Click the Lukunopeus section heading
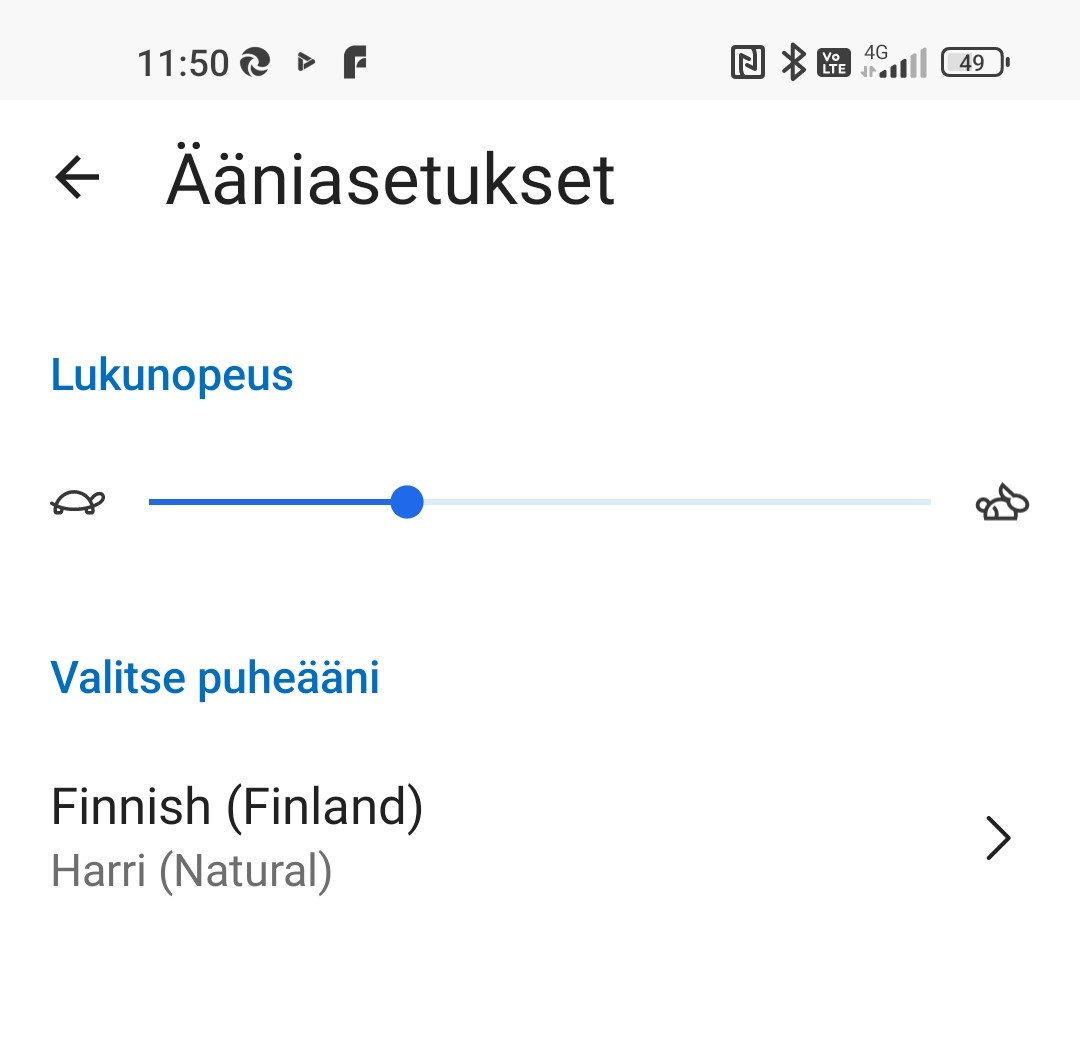 tap(172, 375)
